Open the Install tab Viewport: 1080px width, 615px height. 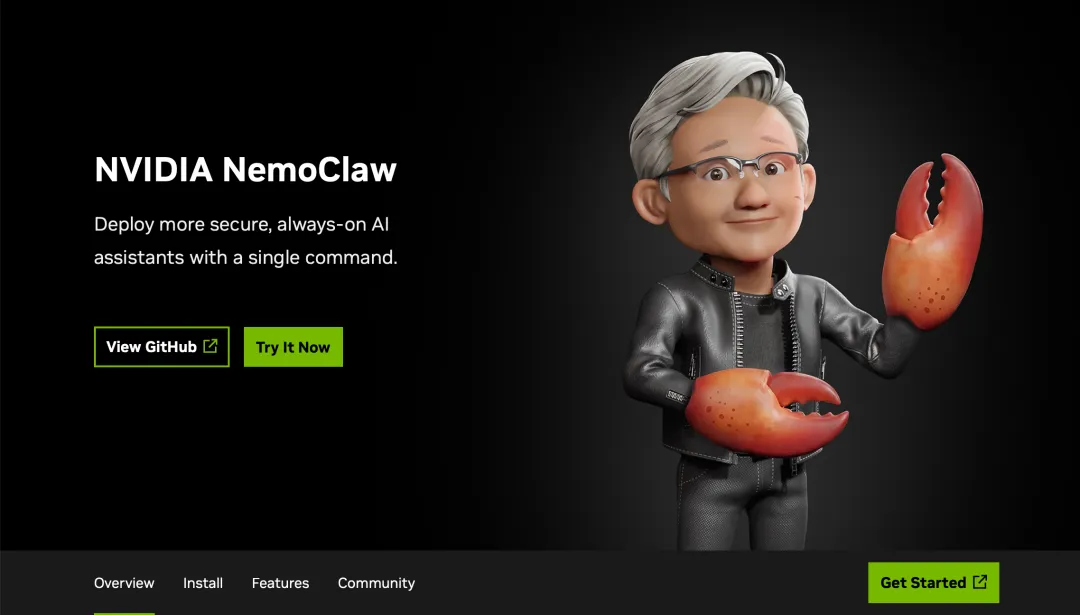coord(202,583)
